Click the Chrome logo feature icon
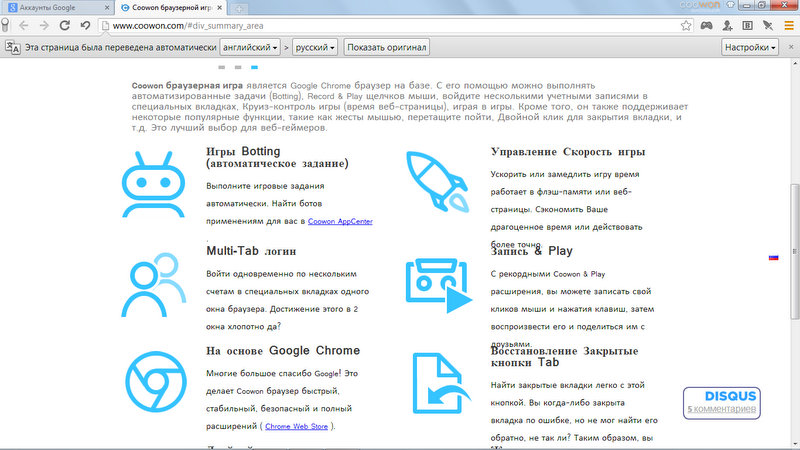 tap(156, 382)
